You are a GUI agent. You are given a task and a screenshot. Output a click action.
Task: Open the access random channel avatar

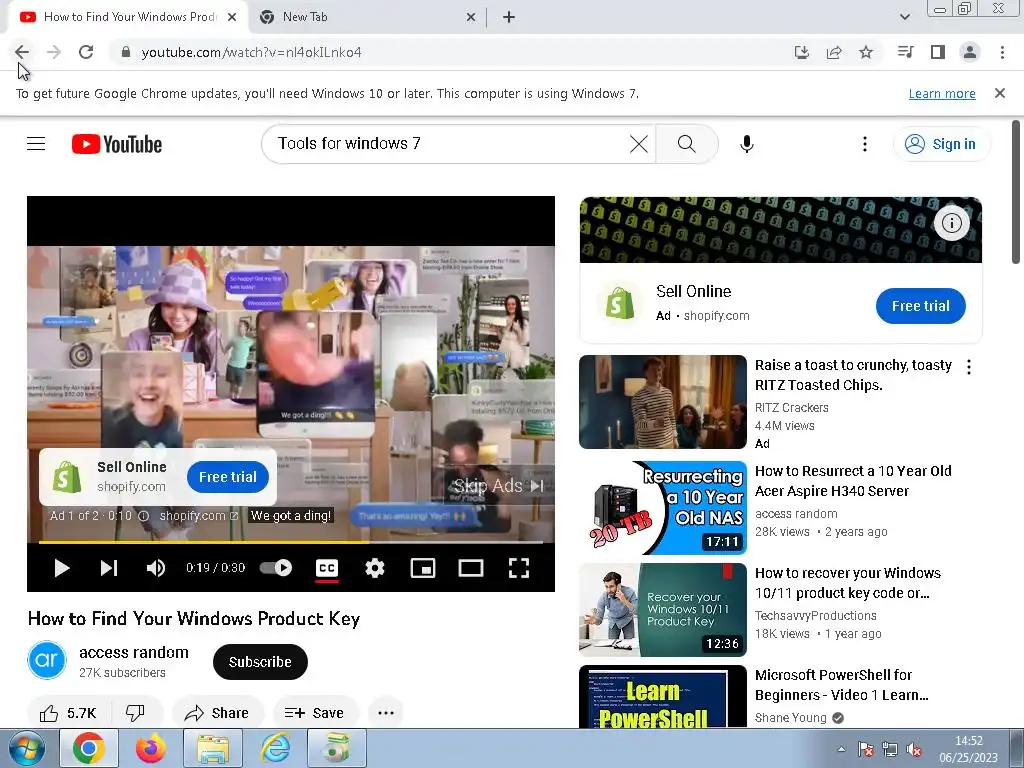(47, 660)
